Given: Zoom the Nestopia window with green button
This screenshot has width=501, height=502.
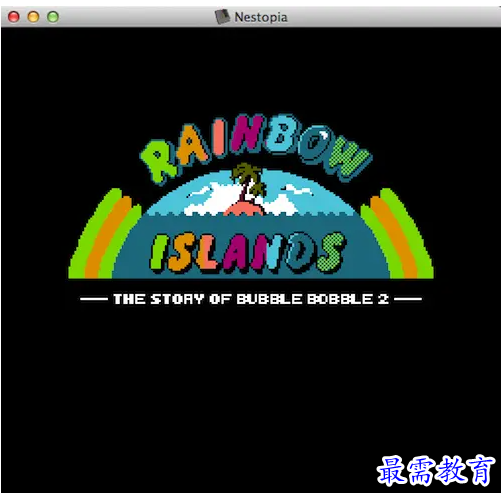Looking at the screenshot, I should [53, 17].
